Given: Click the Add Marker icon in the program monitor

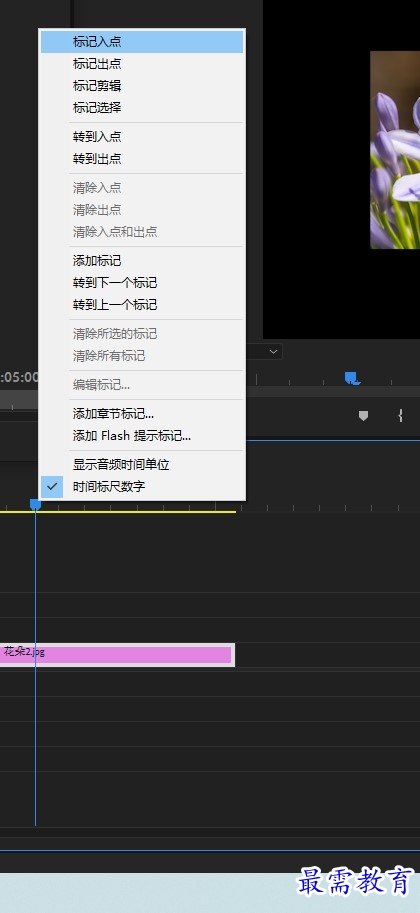Looking at the screenshot, I should [x=363, y=416].
